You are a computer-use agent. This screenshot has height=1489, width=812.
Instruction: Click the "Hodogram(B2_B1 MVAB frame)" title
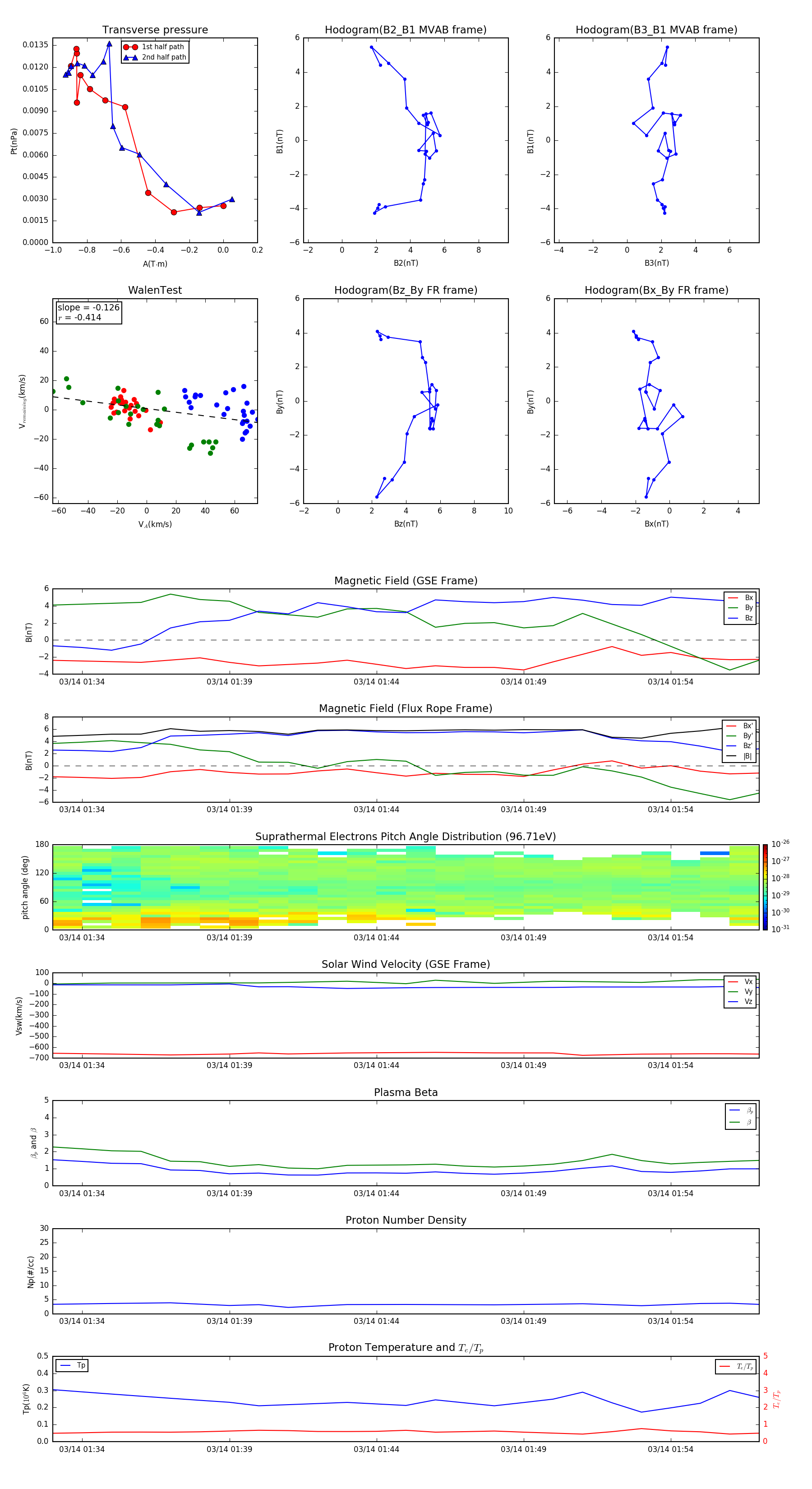point(406,29)
